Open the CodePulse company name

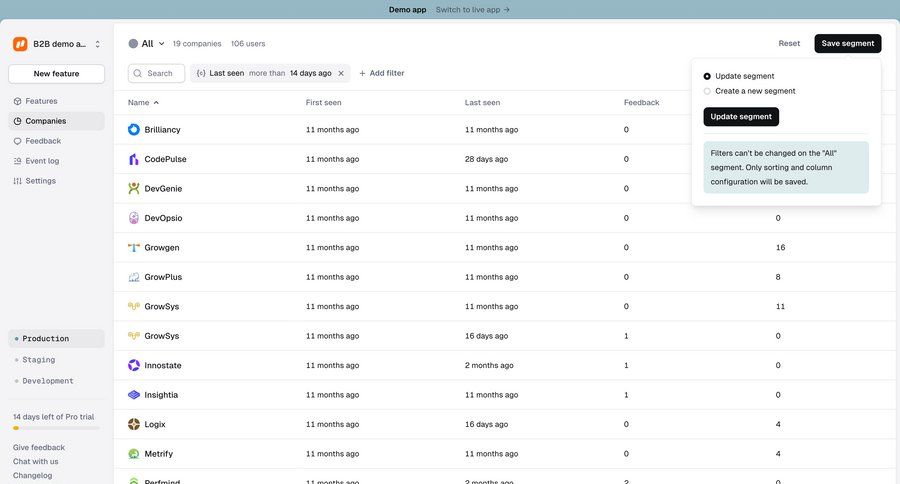(165, 159)
